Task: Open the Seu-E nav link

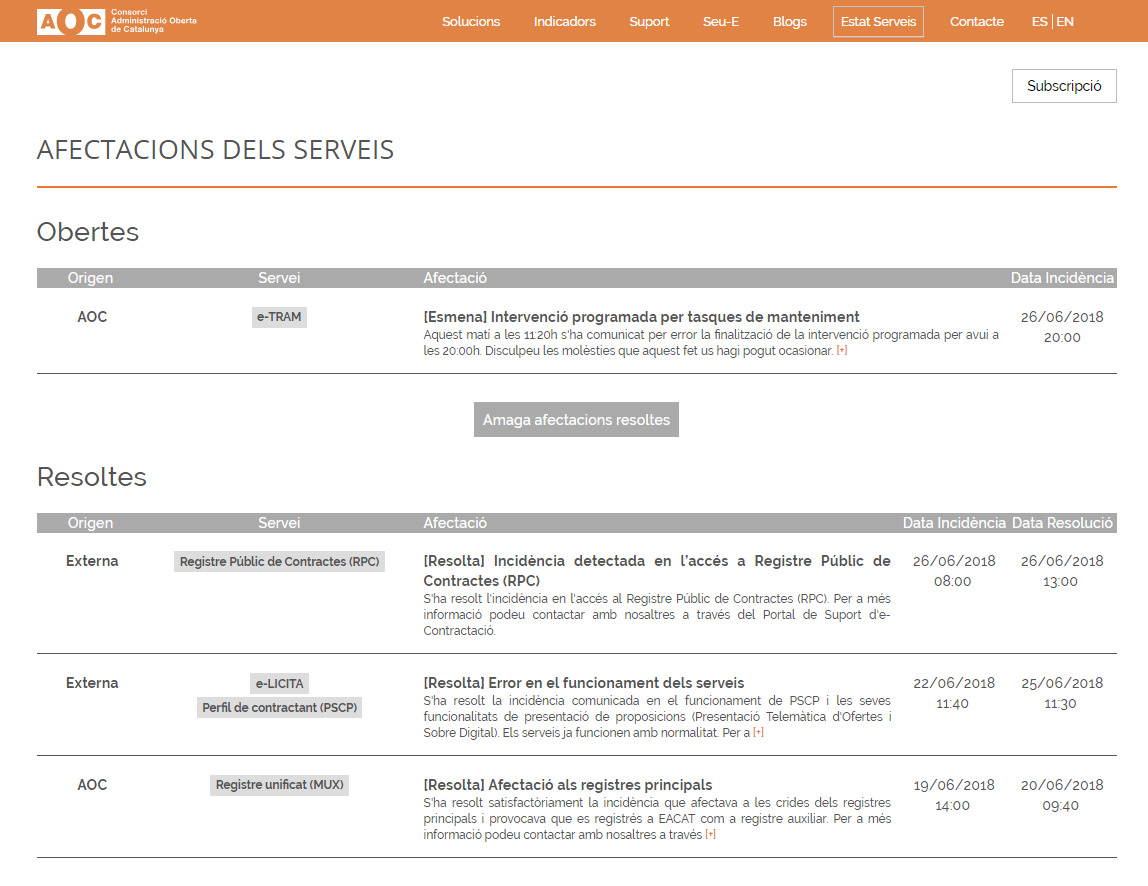Action: click(x=720, y=22)
